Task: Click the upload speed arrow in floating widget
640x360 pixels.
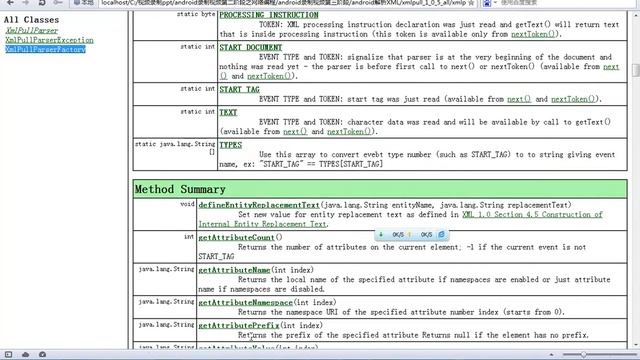Action: [410, 235]
